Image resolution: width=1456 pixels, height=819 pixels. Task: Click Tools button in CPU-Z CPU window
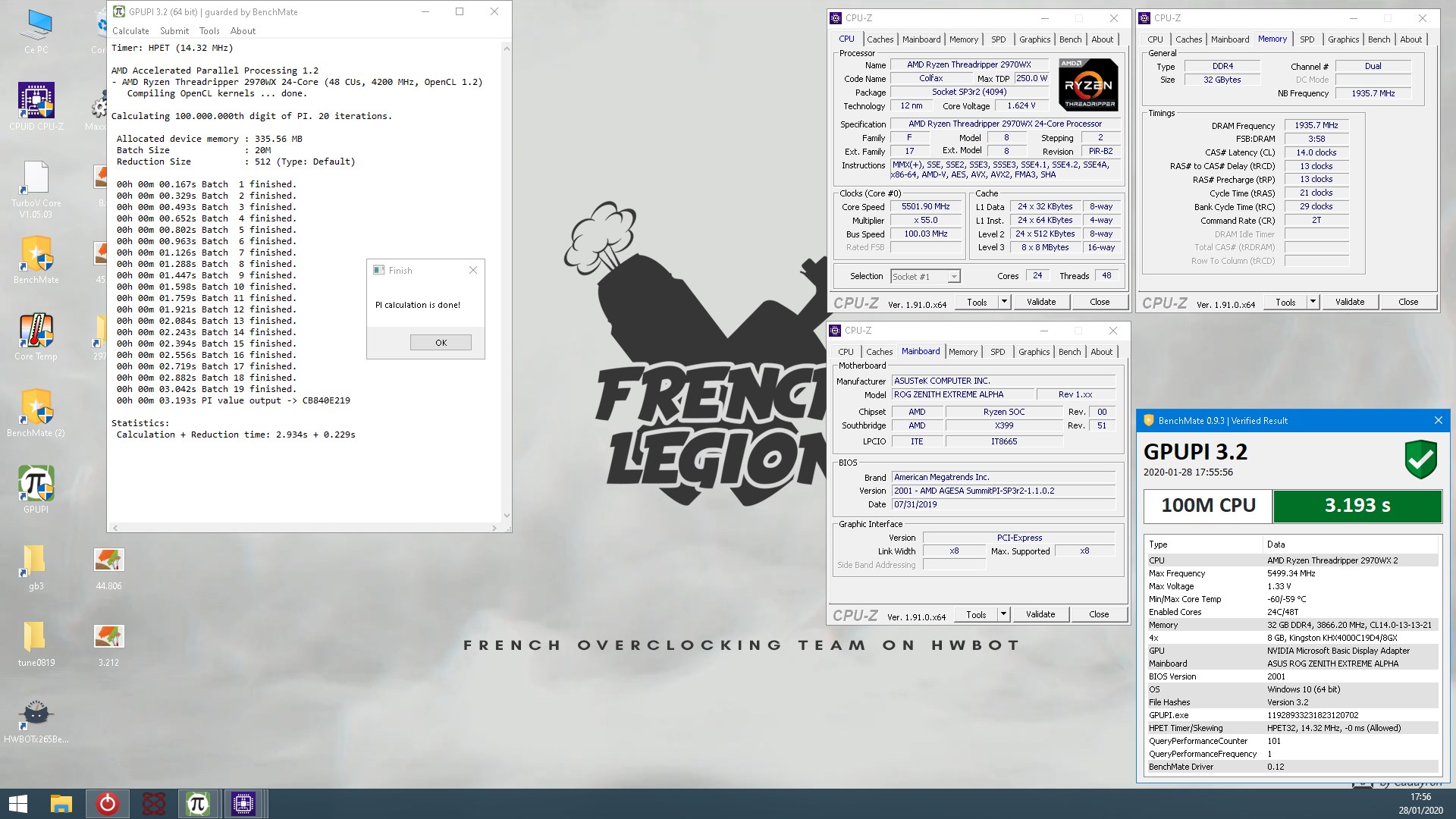(x=977, y=302)
